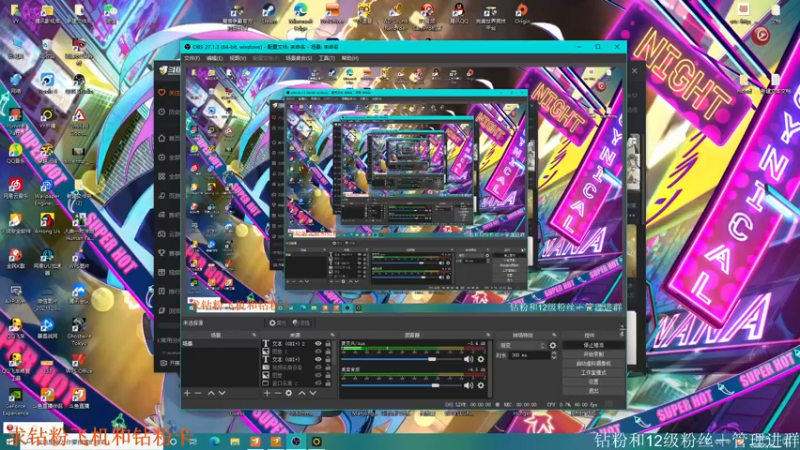Open GeForce Experience desktop icon
800x450 pixels.
(16, 402)
